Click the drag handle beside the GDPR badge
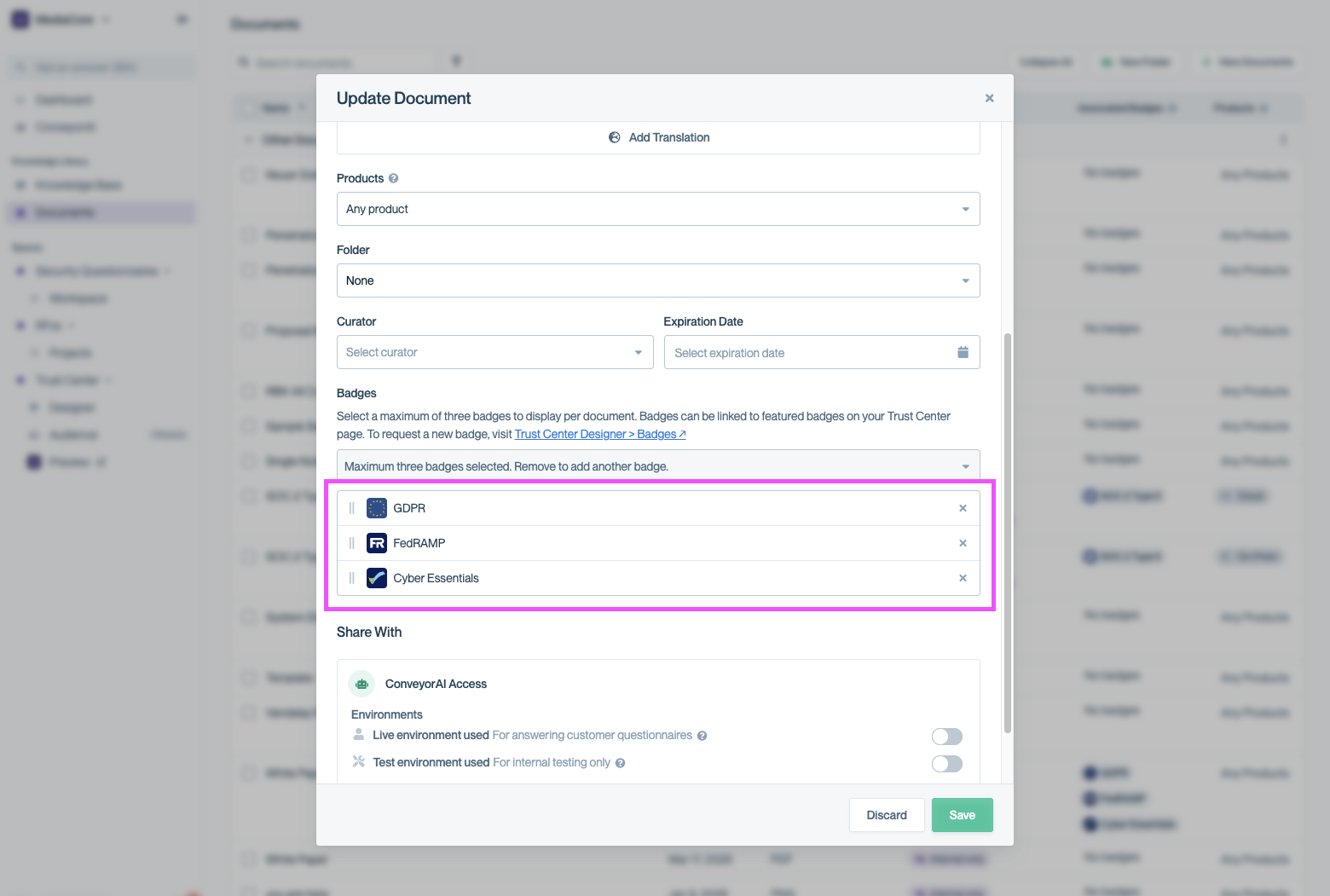1330x896 pixels. click(x=352, y=507)
